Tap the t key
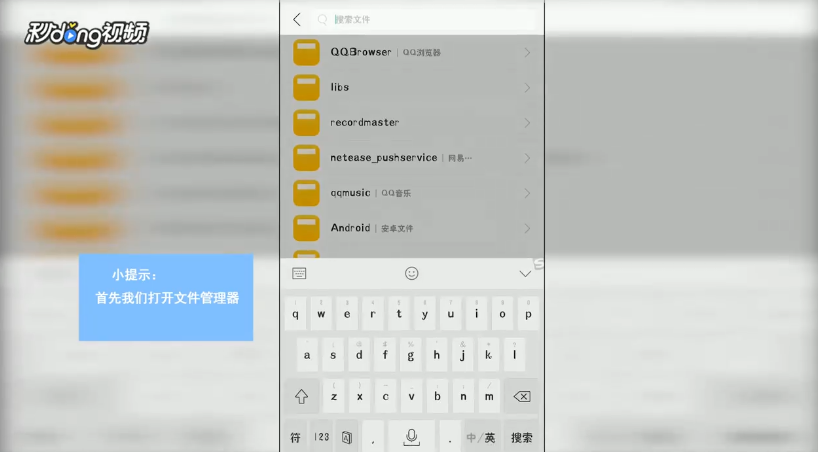Image resolution: width=818 pixels, height=452 pixels. [x=399, y=313]
